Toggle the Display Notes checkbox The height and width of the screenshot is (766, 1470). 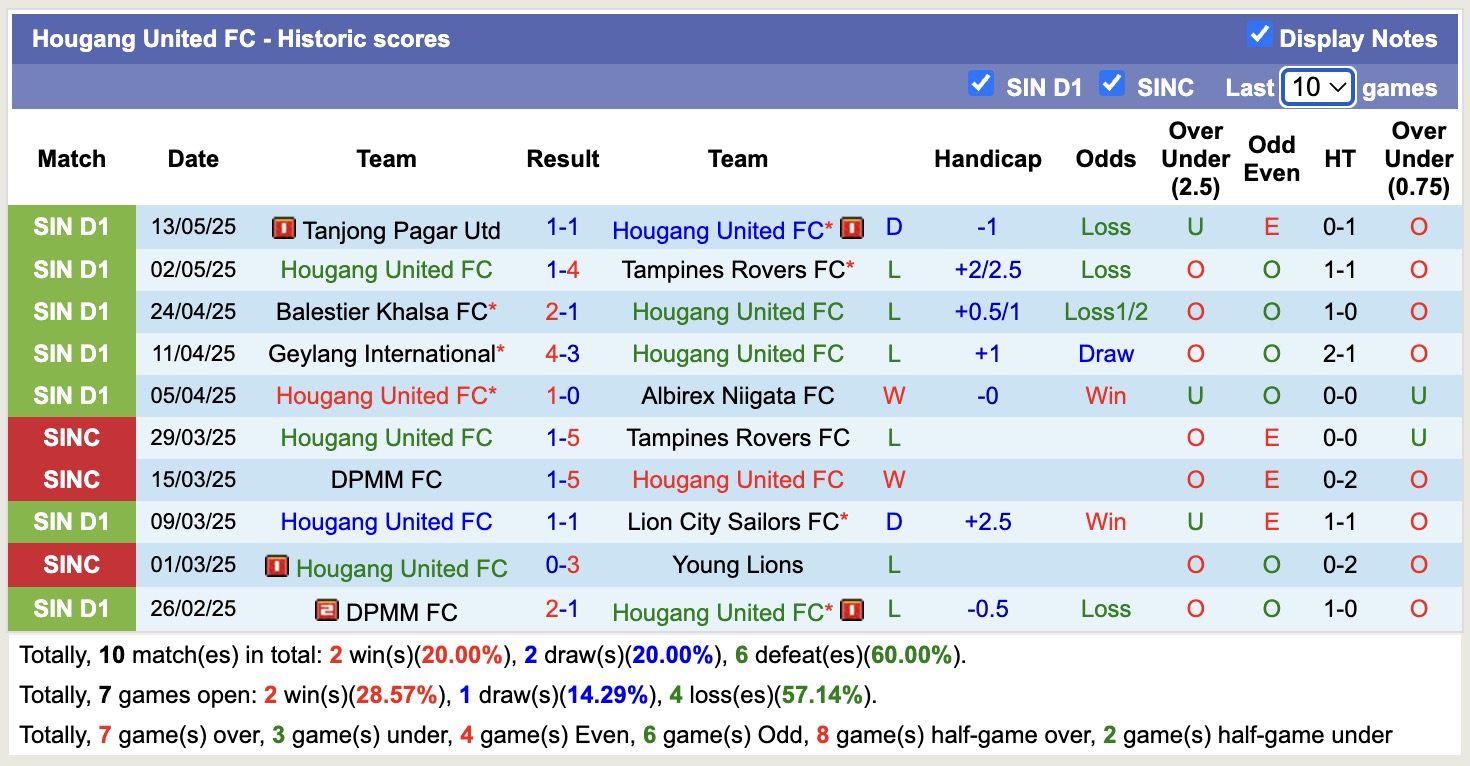pyautogui.click(x=1259, y=36)
